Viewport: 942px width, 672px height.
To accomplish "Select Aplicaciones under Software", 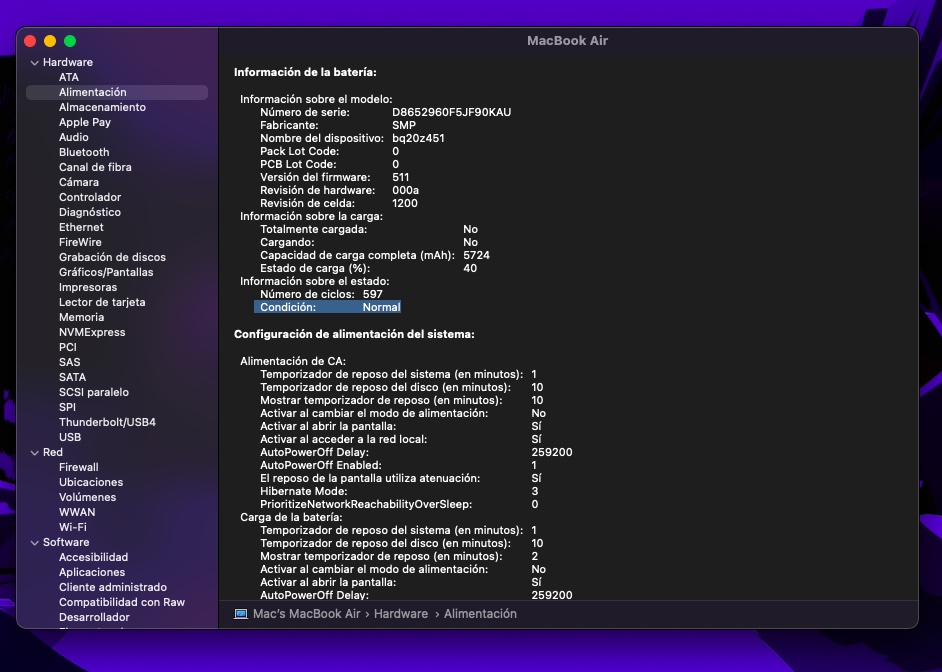I will pos(92,572).
